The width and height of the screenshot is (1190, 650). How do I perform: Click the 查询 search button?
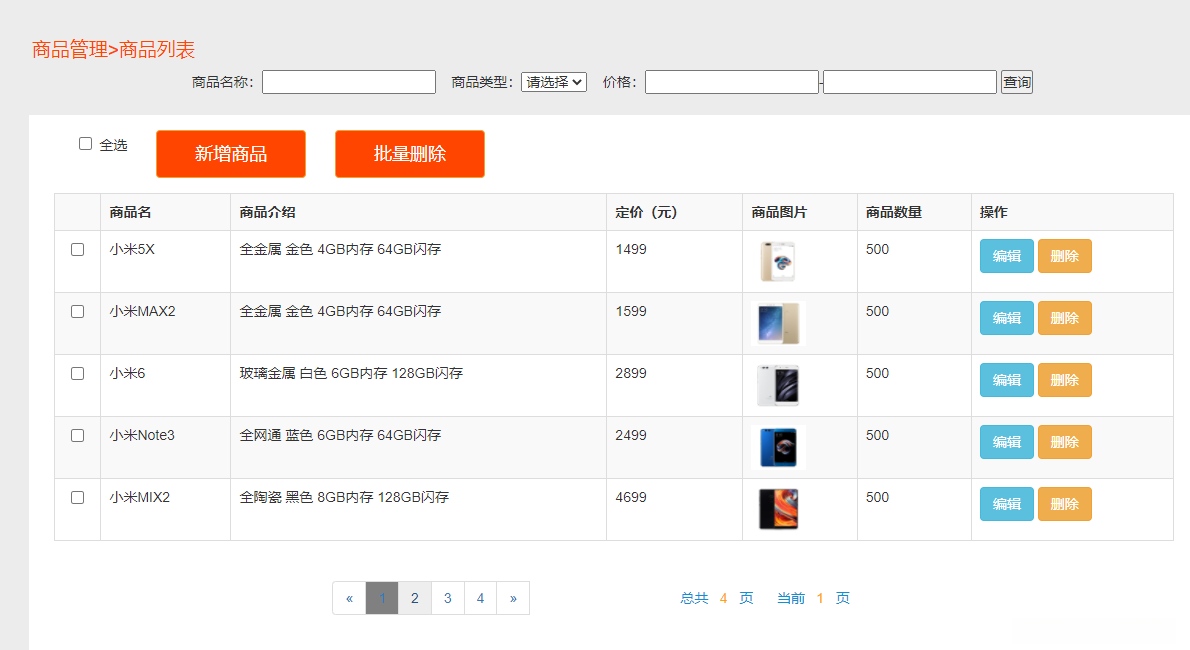pos(1017,82)
